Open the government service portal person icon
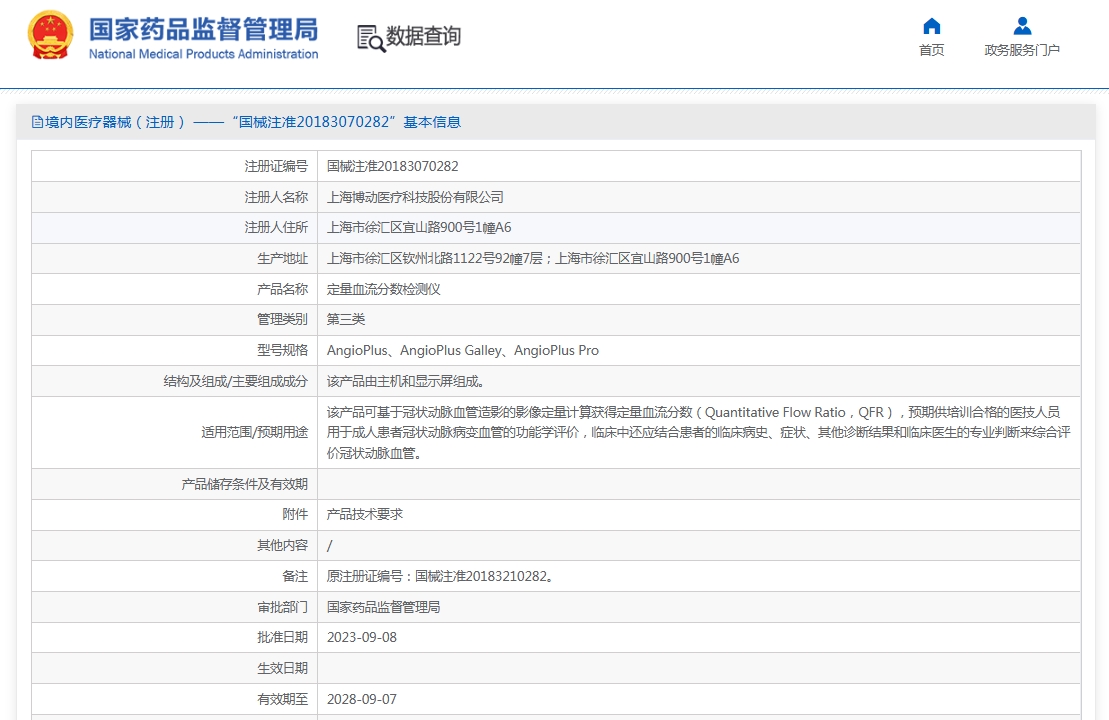Viewport: 1109px width, 720px height. point(1022,26)
